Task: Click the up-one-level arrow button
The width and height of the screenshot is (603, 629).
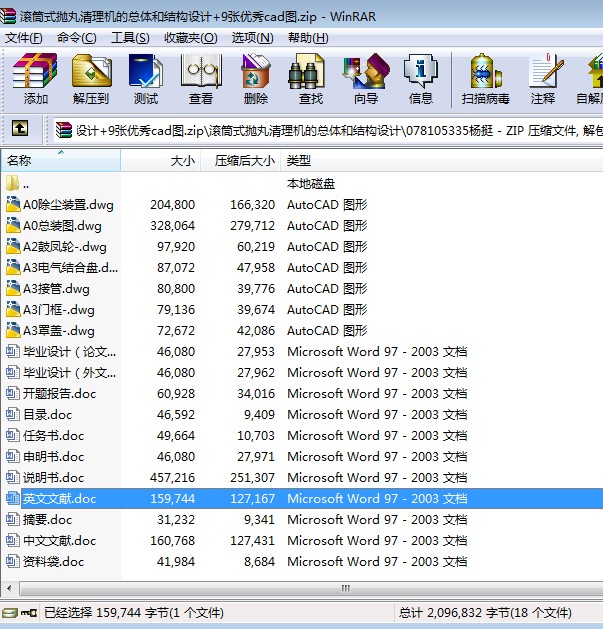Action: [20, 129]
